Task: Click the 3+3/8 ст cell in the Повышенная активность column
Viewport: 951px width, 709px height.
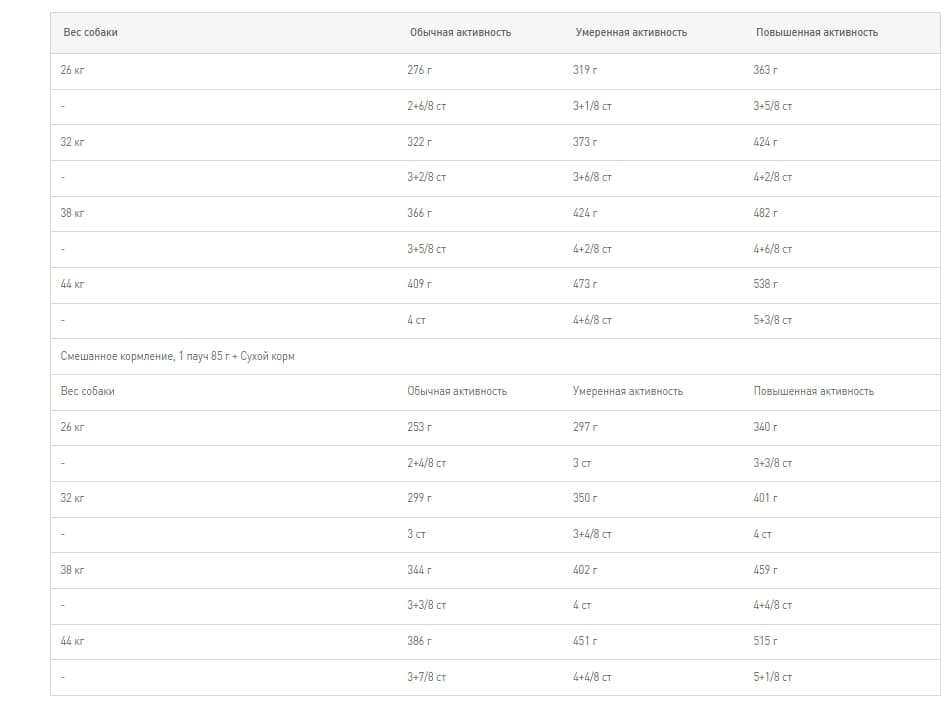Action: pyautogui.click(x=772, y=463)
